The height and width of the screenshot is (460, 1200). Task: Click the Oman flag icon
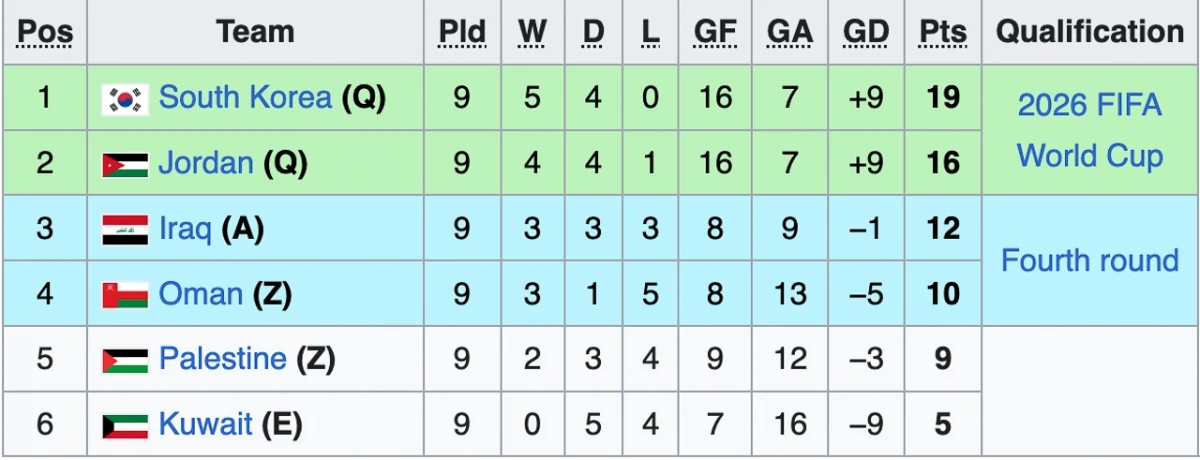click(125, 295)
